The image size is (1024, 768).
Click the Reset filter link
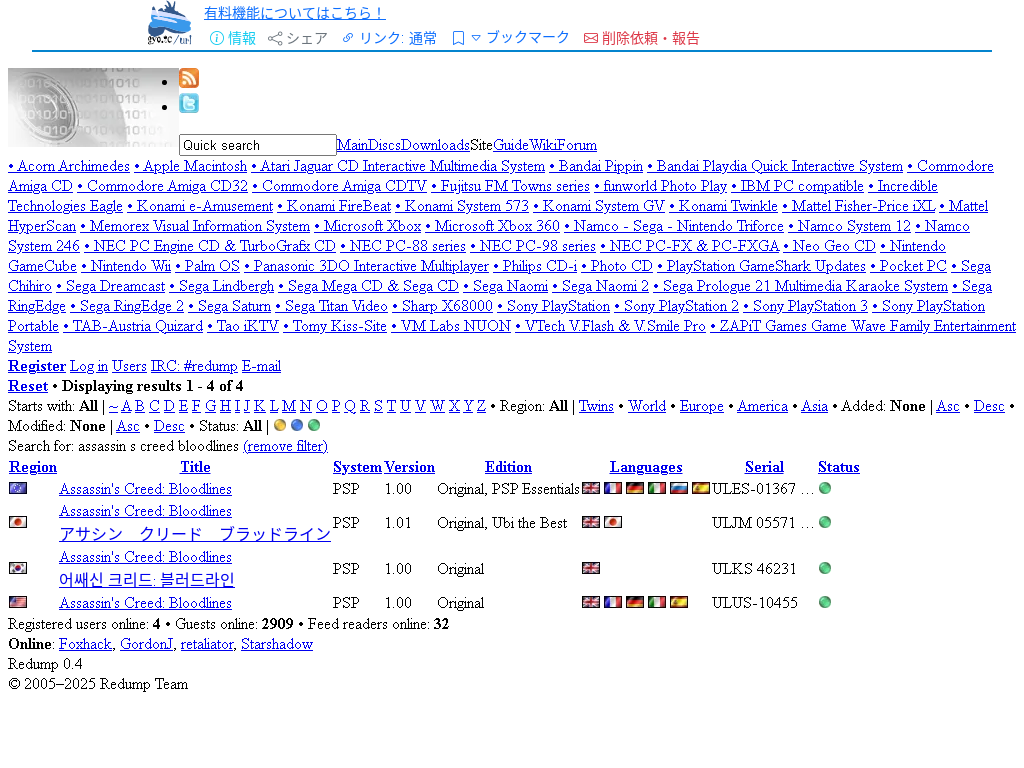(x=28, y=386)
